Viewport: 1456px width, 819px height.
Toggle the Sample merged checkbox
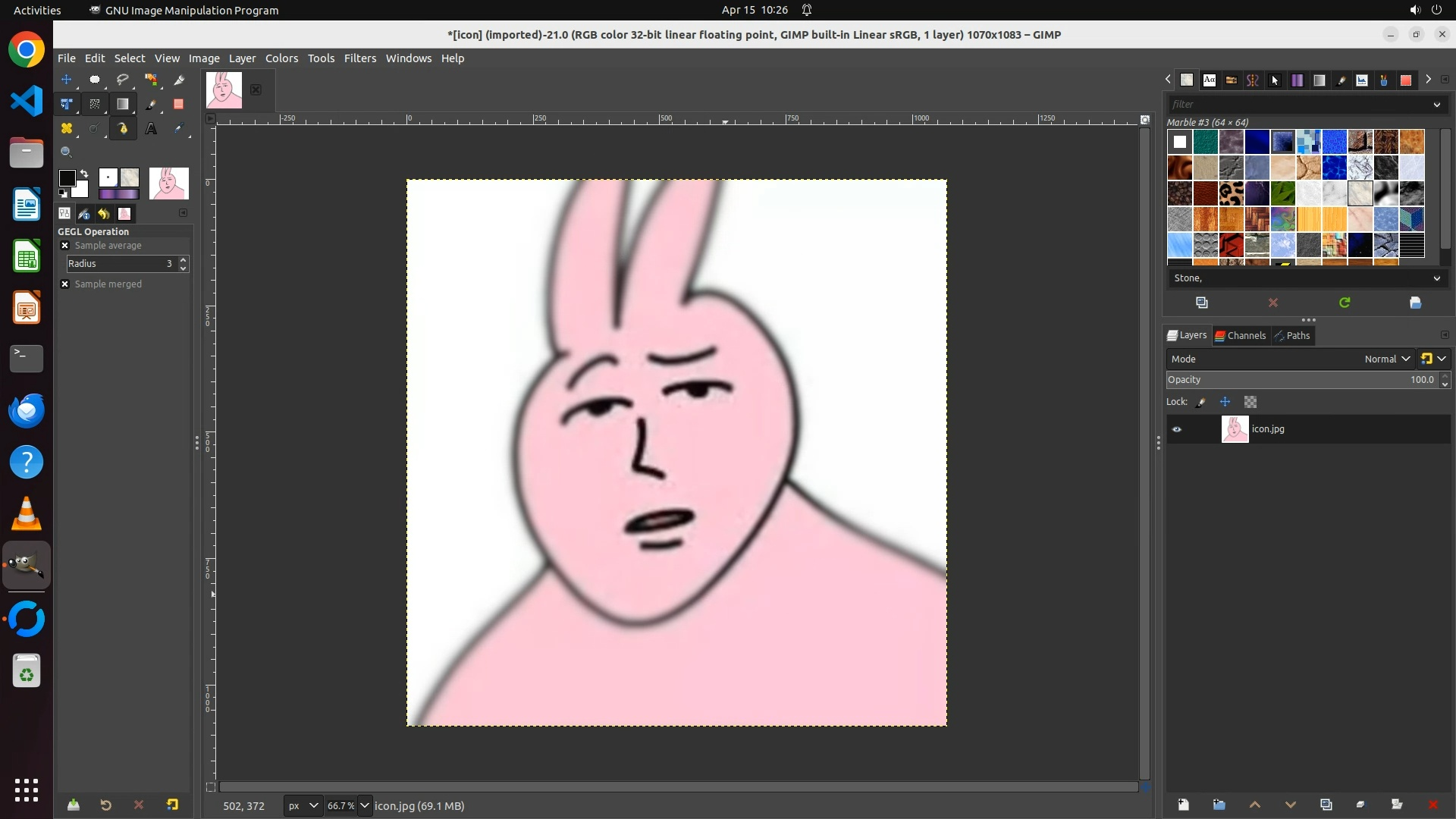tap(65, 284)
